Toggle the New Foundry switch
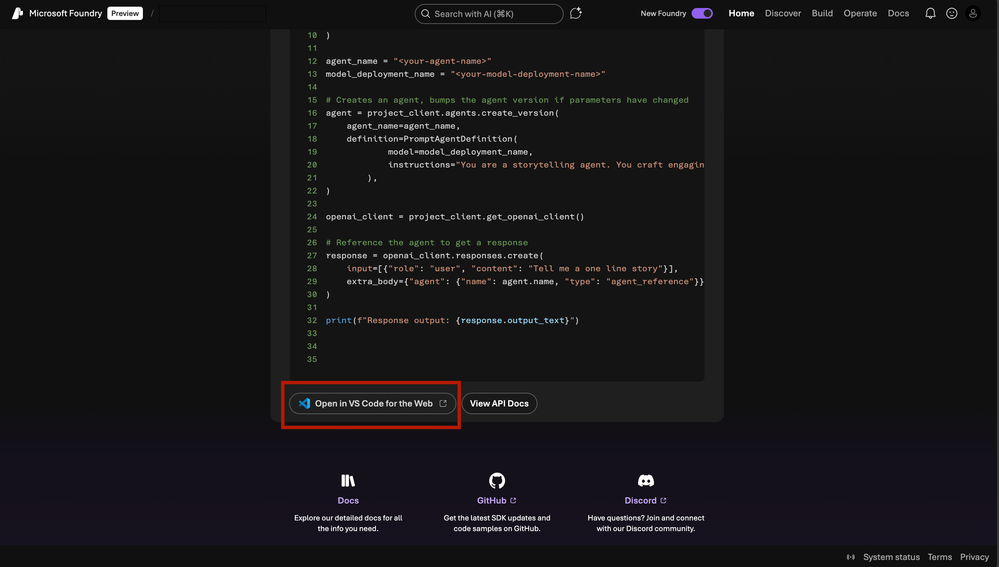 tap(702, 13)
